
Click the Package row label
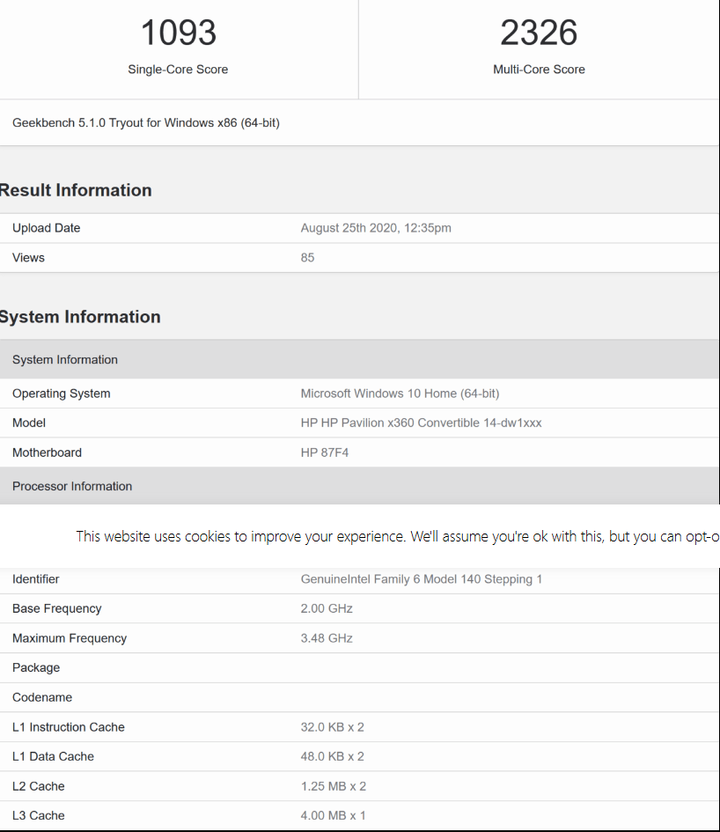(36, 668)
